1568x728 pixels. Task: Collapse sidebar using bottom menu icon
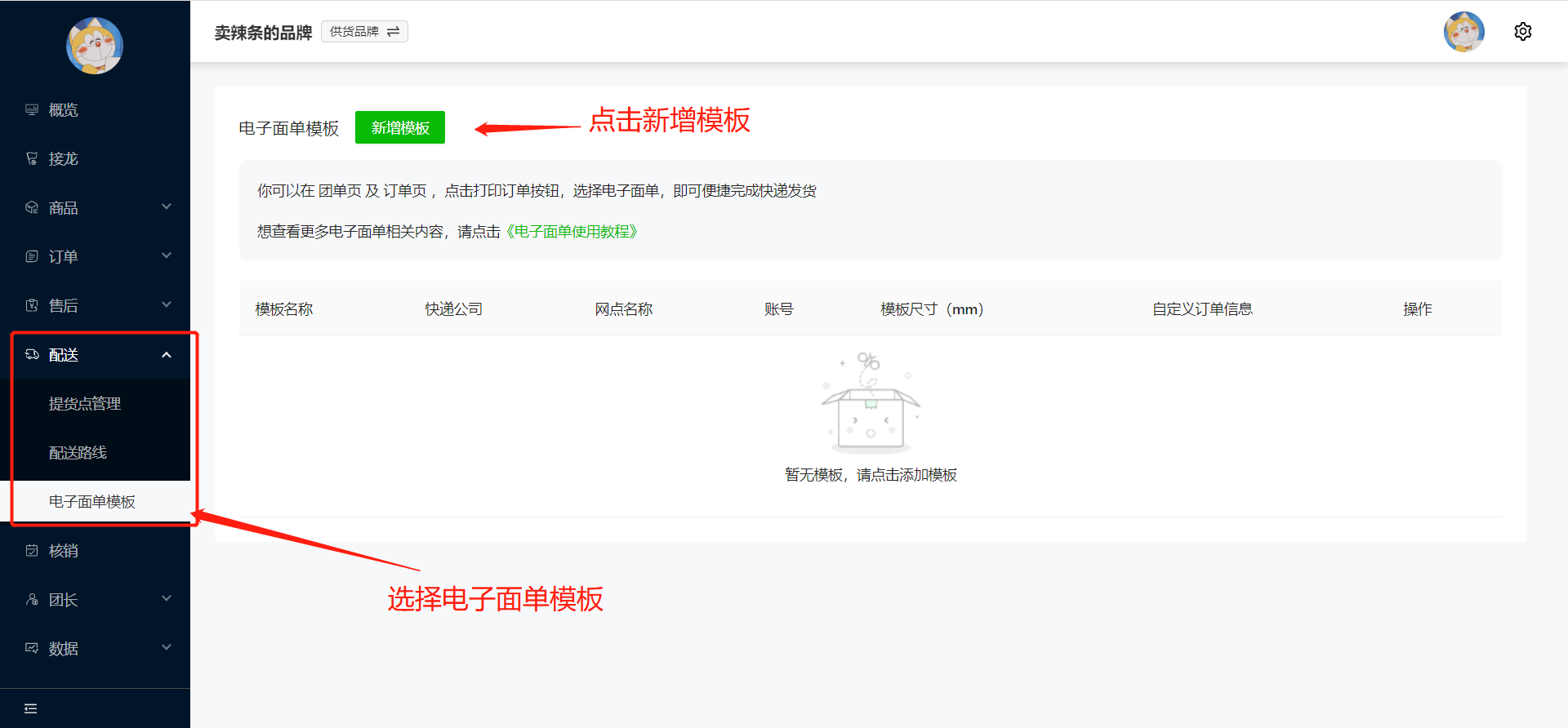[31, 708]
